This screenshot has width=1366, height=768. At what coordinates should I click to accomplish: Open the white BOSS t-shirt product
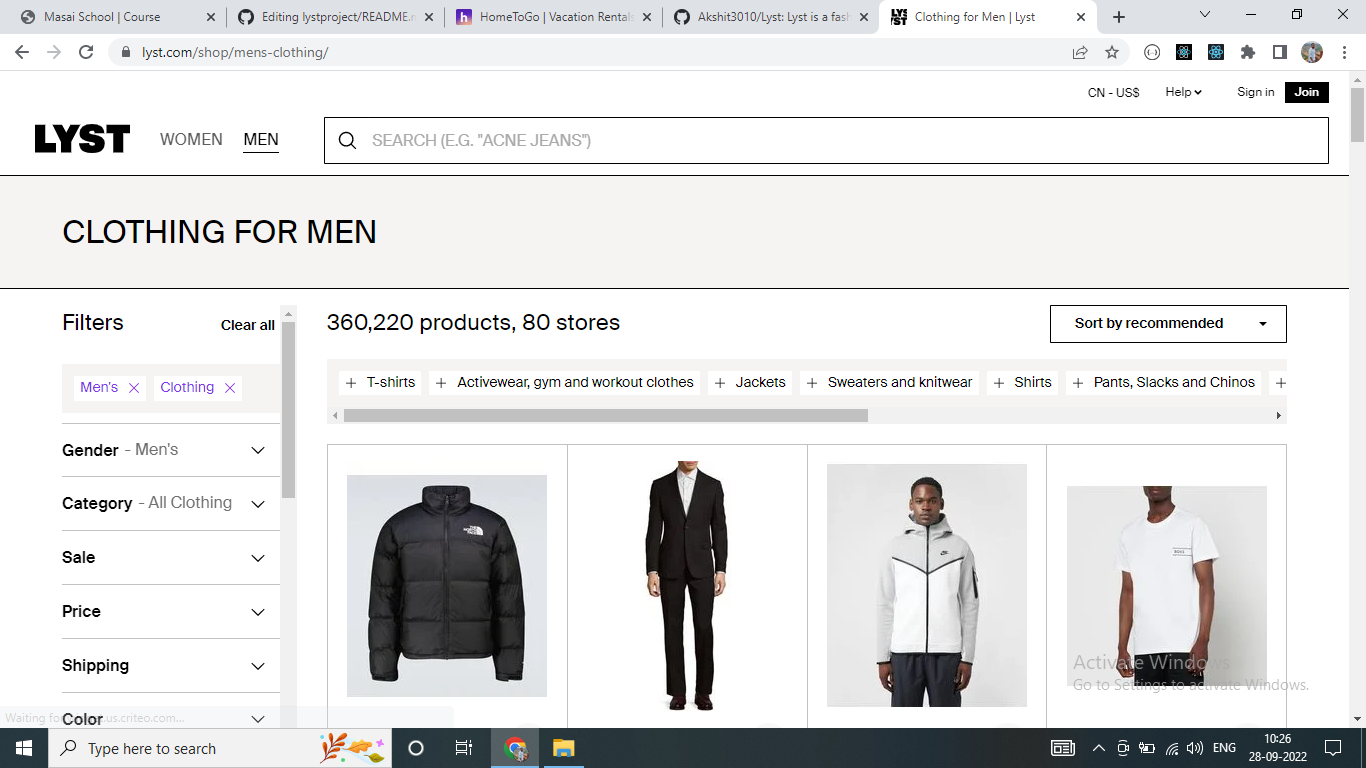(1167, 586)
